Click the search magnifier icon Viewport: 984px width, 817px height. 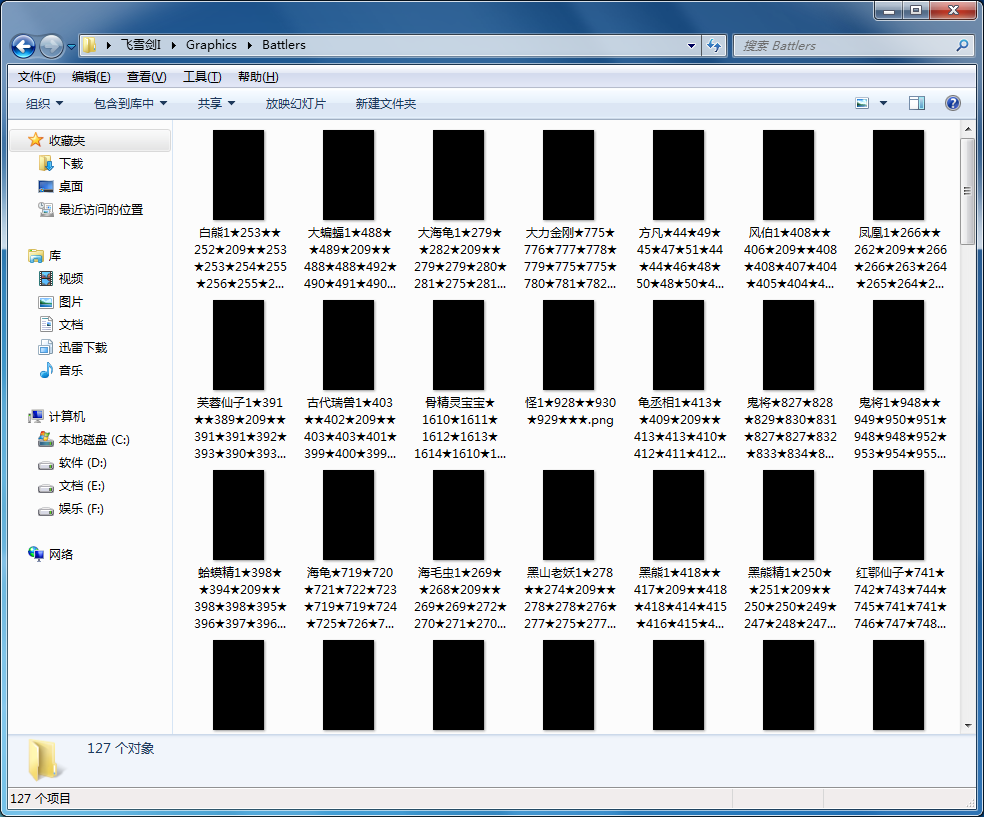(x=962, y=45)
